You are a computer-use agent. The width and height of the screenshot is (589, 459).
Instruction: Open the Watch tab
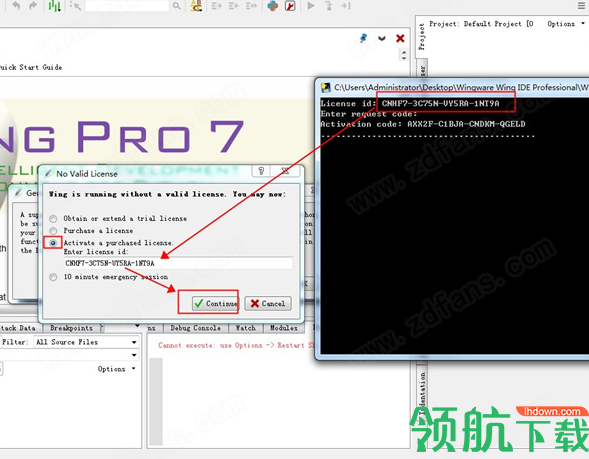[246, 328]
